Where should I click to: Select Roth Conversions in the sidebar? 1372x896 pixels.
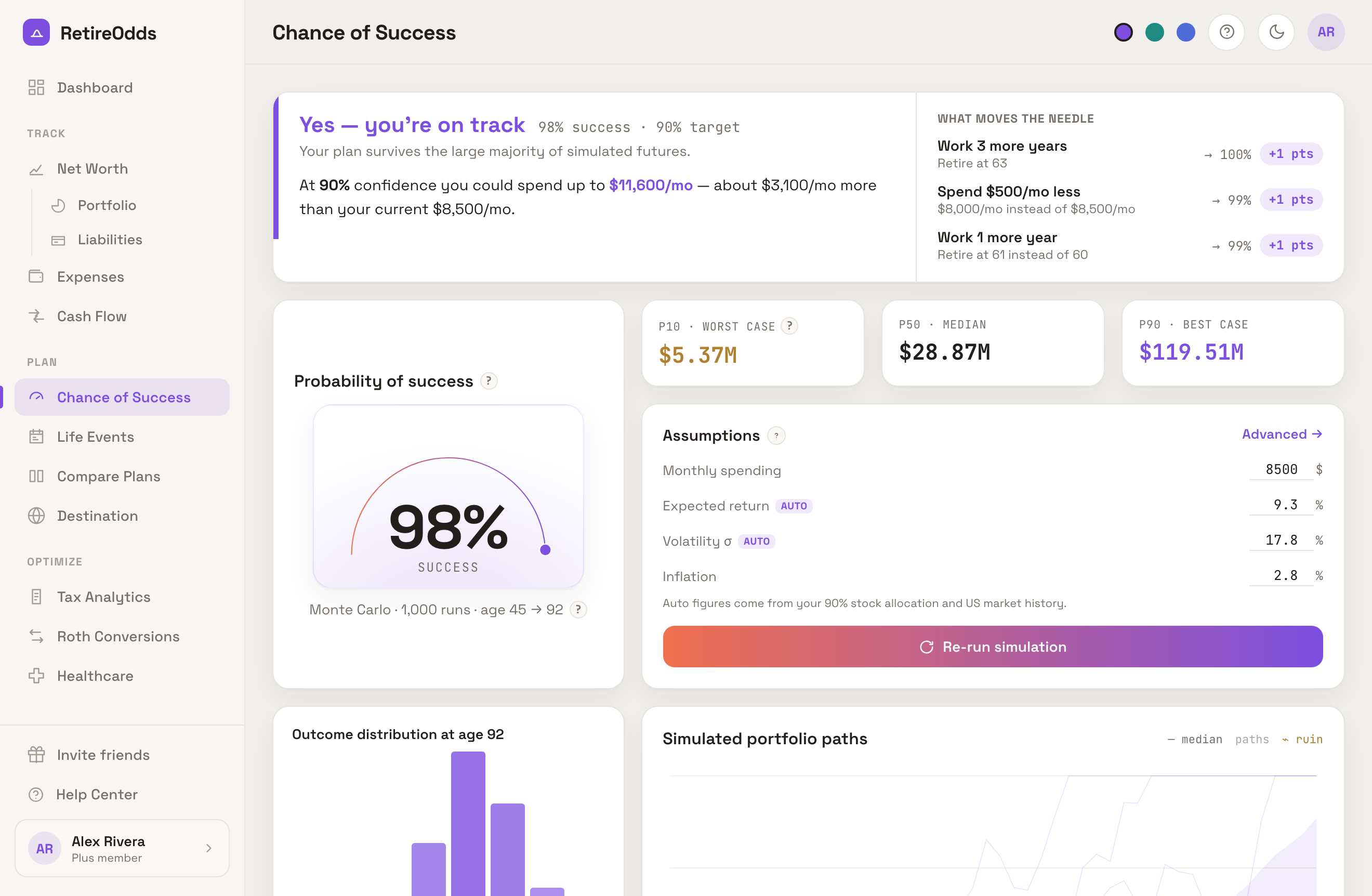[122, 636]
